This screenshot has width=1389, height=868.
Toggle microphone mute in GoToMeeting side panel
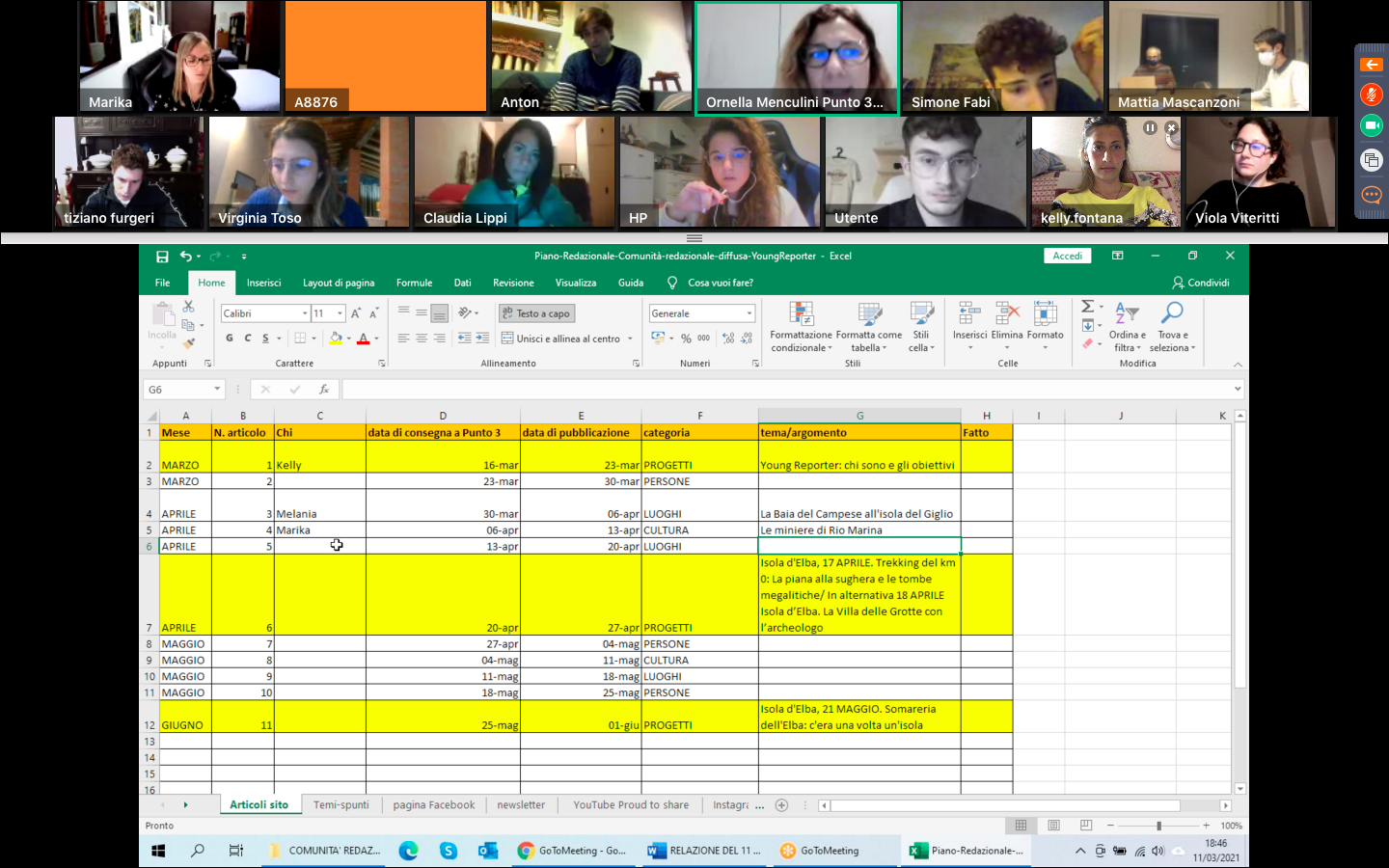click(x=1372, y=95)
